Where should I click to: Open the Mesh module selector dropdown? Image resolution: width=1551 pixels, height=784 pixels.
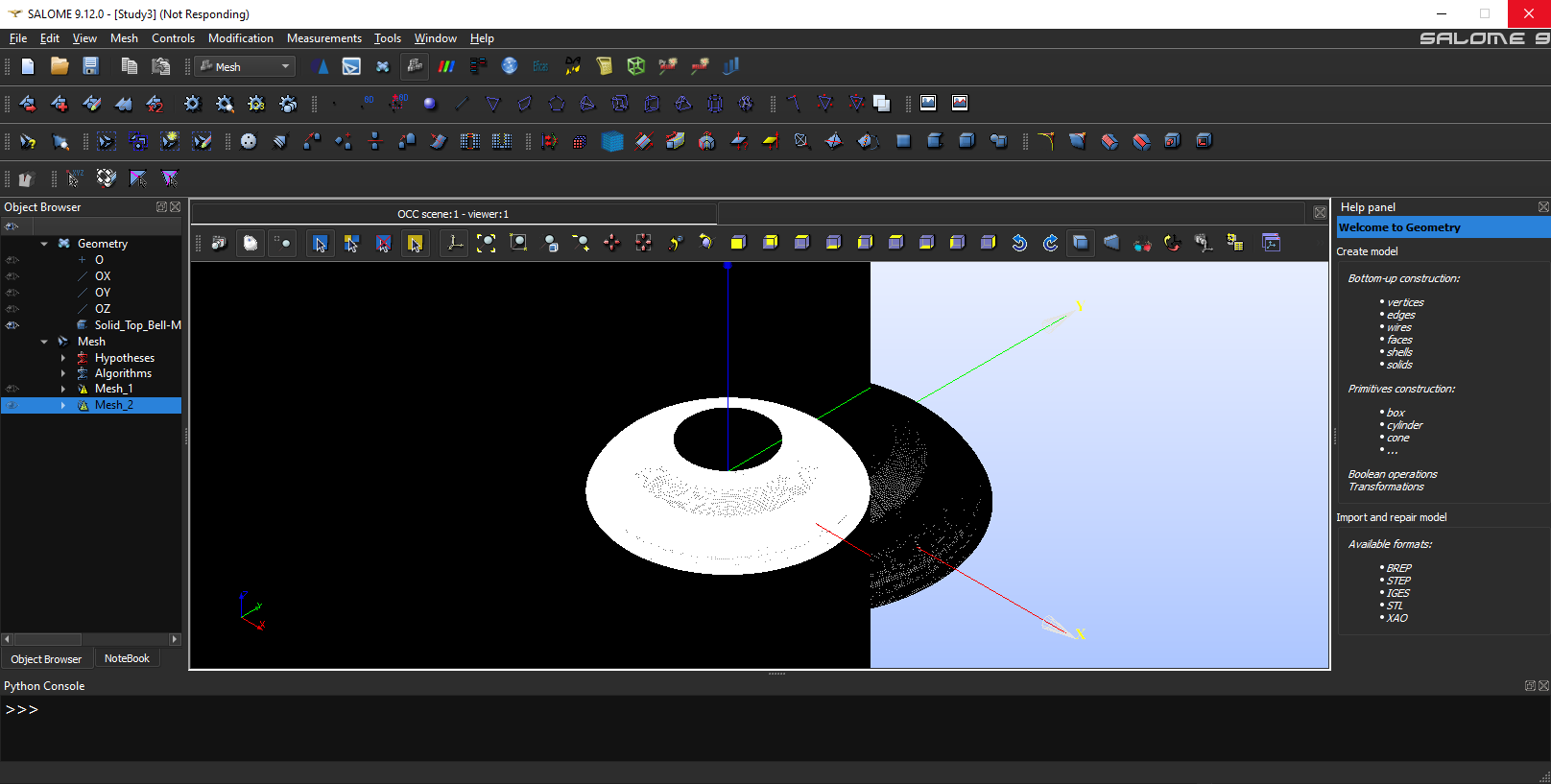[x=246, y=66]
